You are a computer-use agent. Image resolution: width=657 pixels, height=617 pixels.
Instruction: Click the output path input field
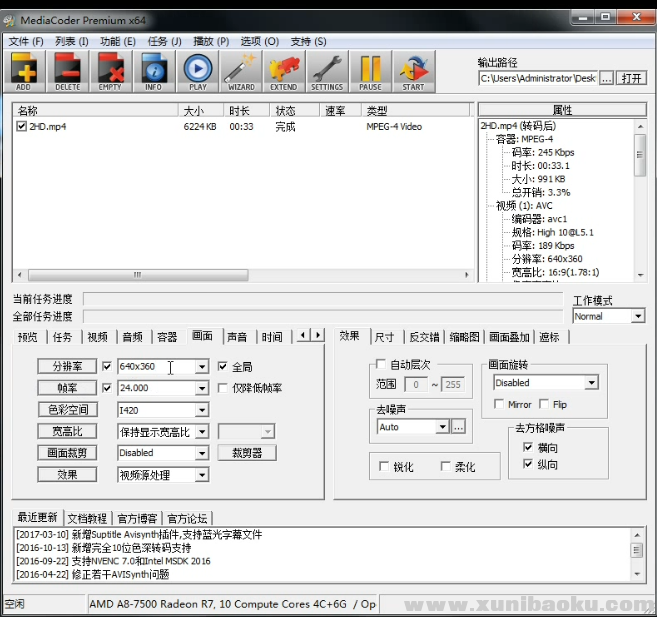(x=537, y=78)
